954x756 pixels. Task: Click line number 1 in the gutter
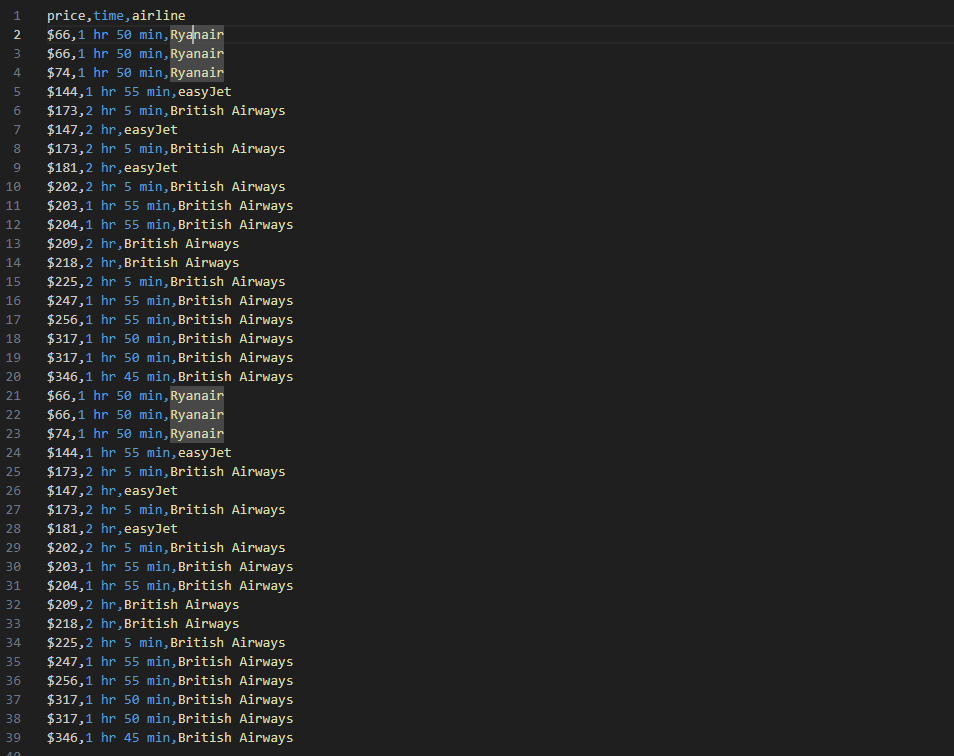click(x=17, y=16)
